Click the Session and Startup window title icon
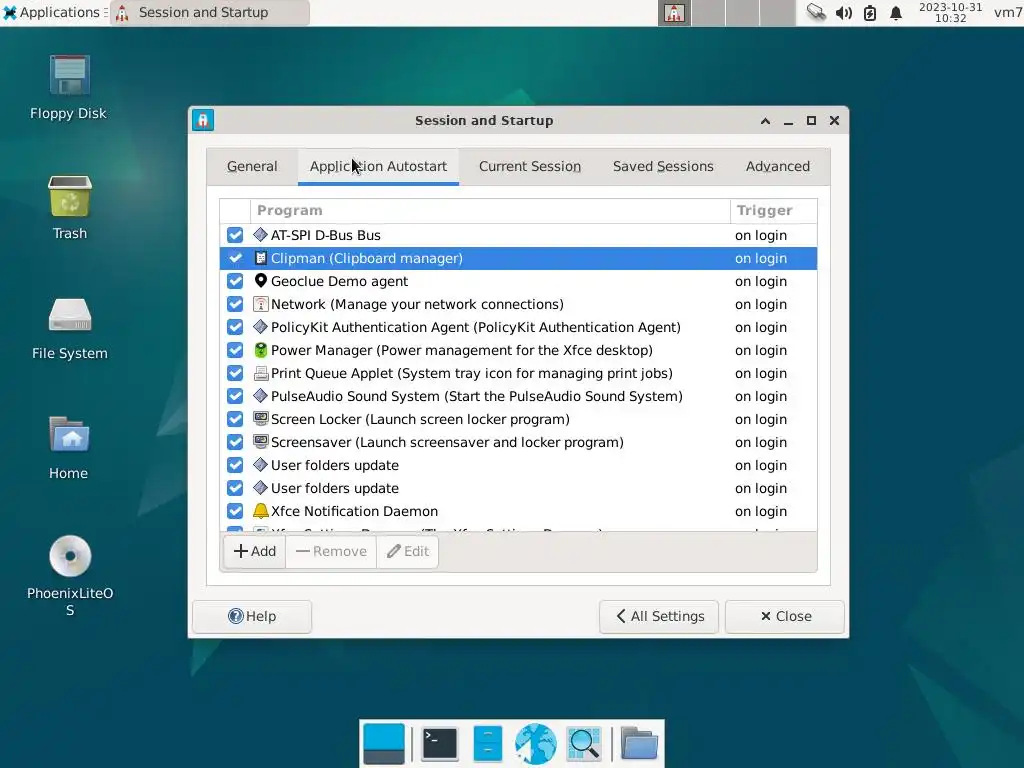Image resolution: width=1024 pixels, height=768 pixels. point(203,120)
